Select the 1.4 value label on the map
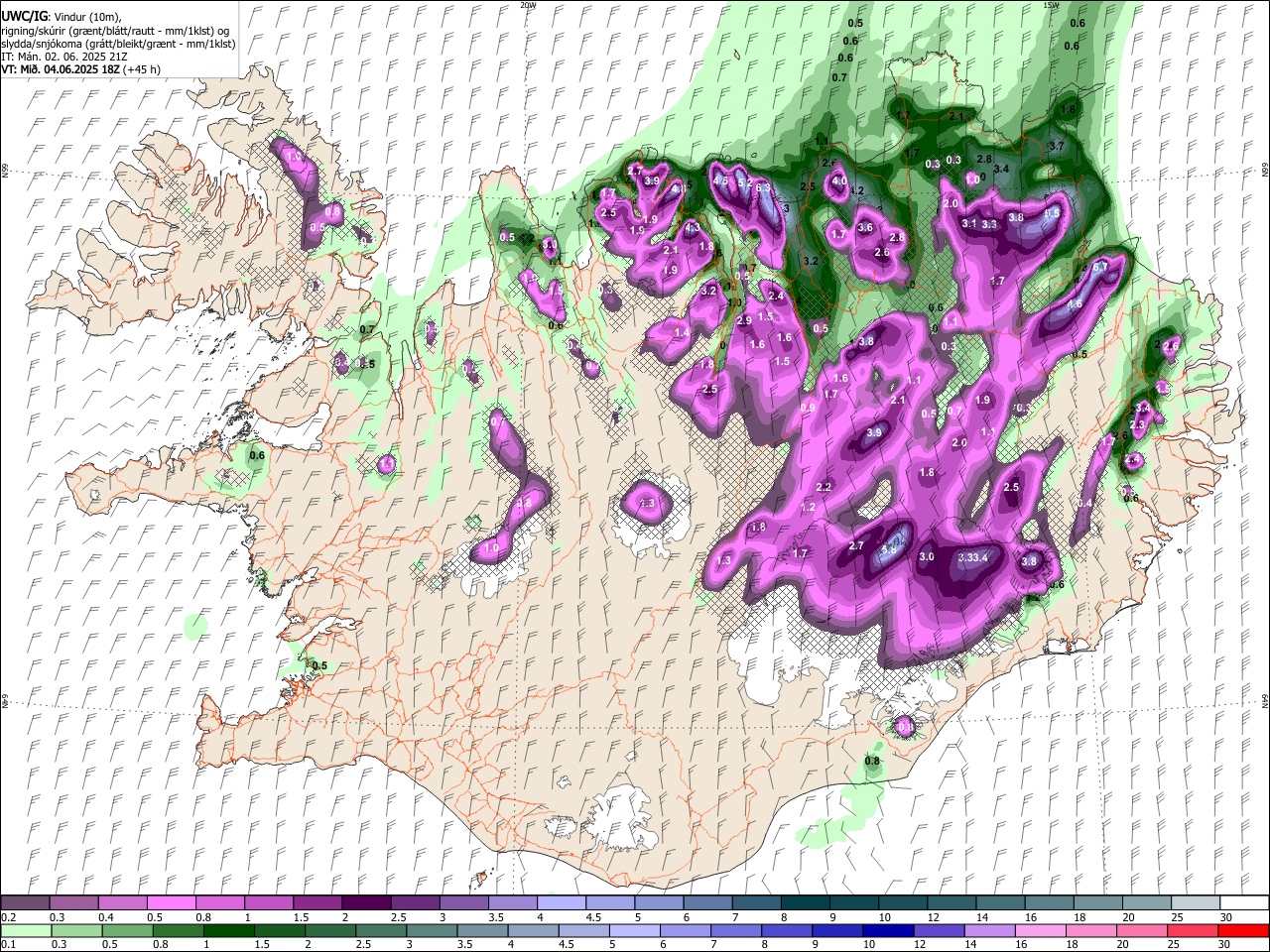Viewport: 1270px width, 952px height. tap(682, 332)
